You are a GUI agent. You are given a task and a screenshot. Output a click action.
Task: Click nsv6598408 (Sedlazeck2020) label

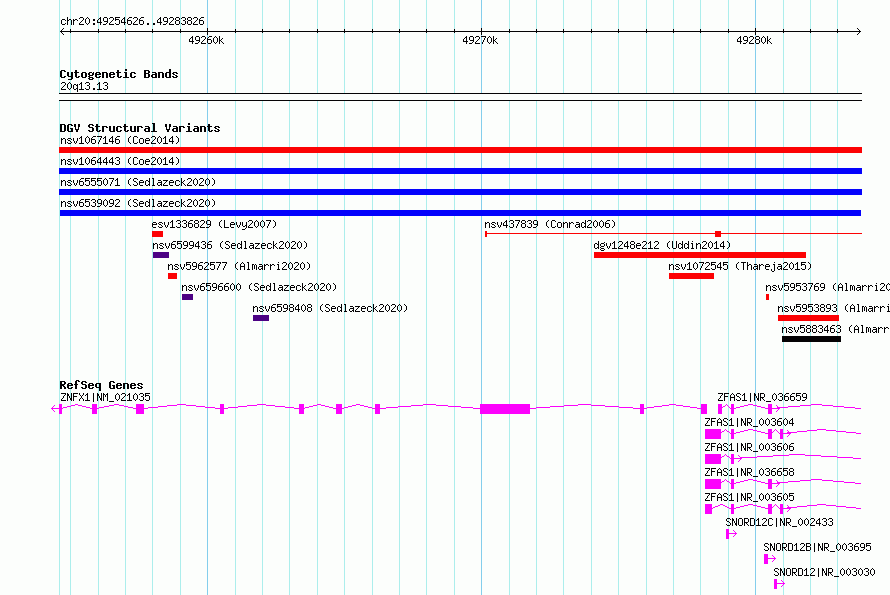(330, 308)
